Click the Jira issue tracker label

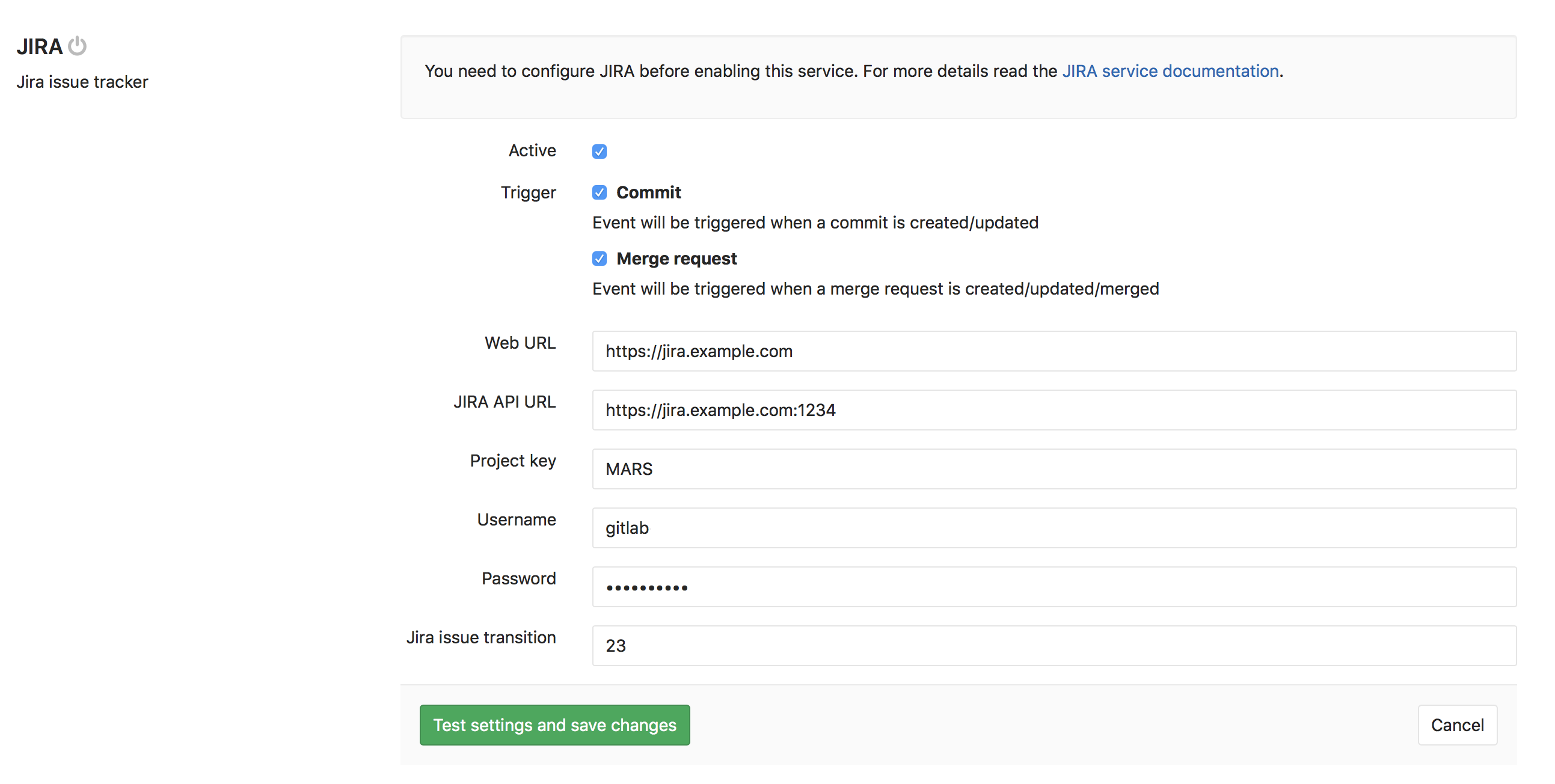[85, 82]
